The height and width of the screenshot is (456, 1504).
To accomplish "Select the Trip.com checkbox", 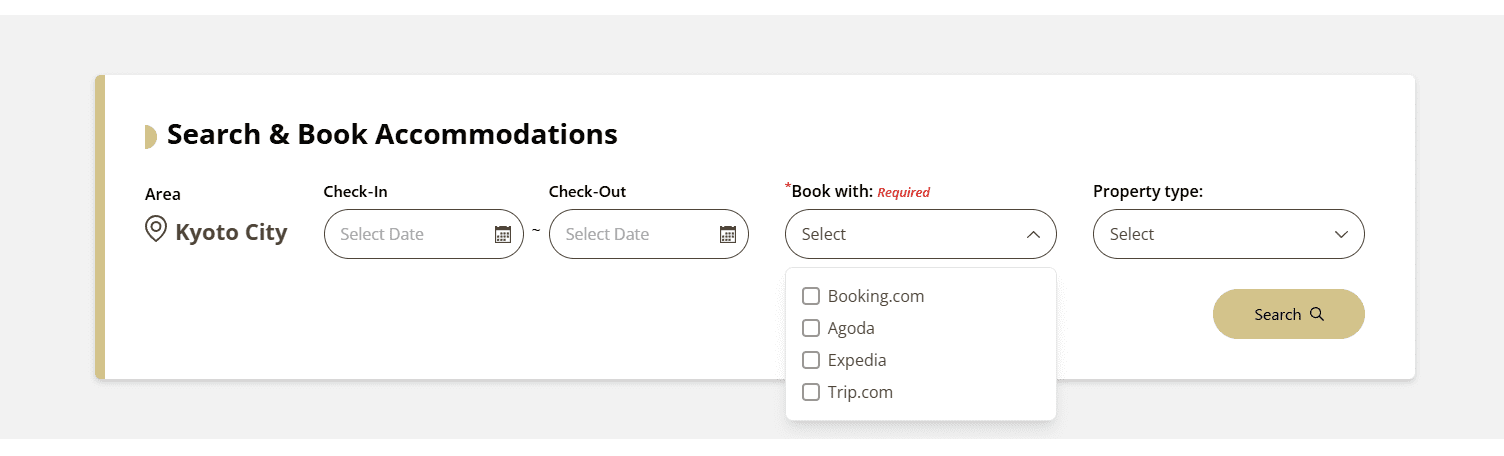I will pos(811,392).
